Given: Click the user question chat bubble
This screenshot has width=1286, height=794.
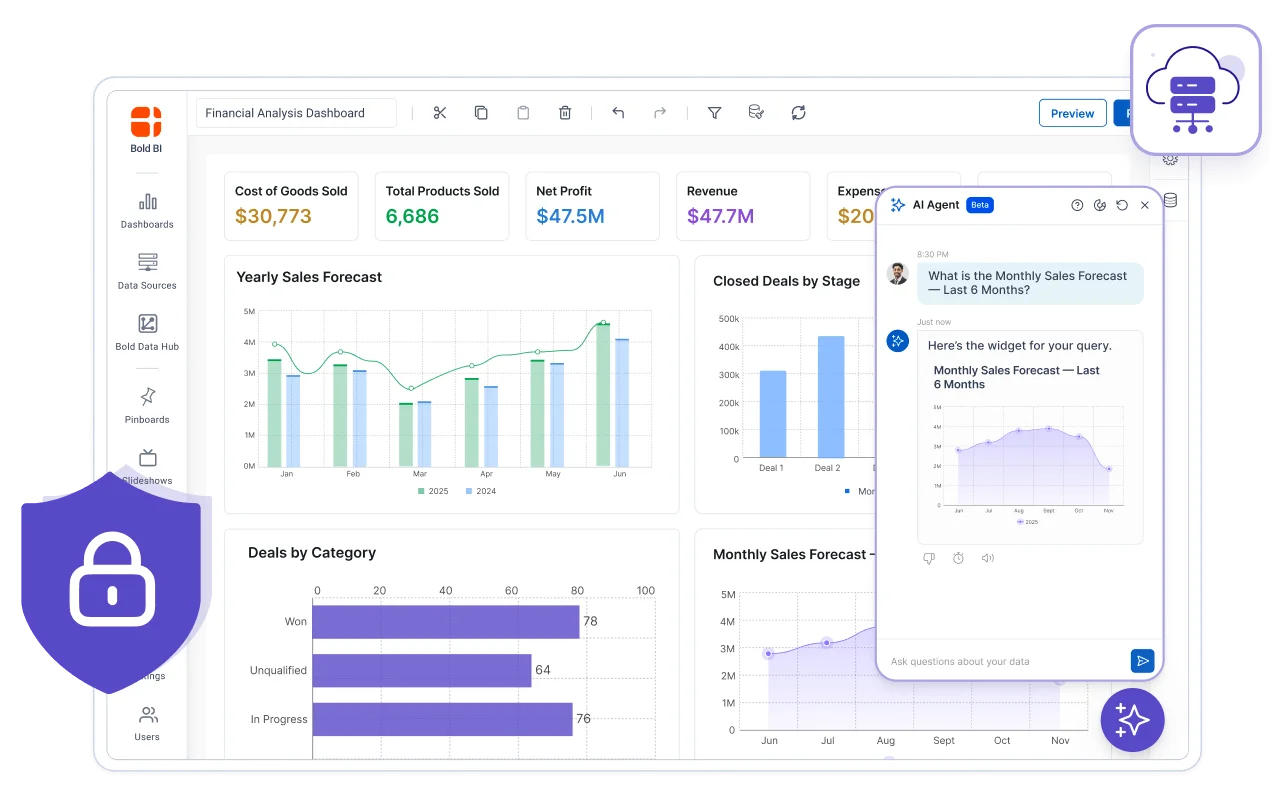Looking at the screenshot, I should point(1030,283).
